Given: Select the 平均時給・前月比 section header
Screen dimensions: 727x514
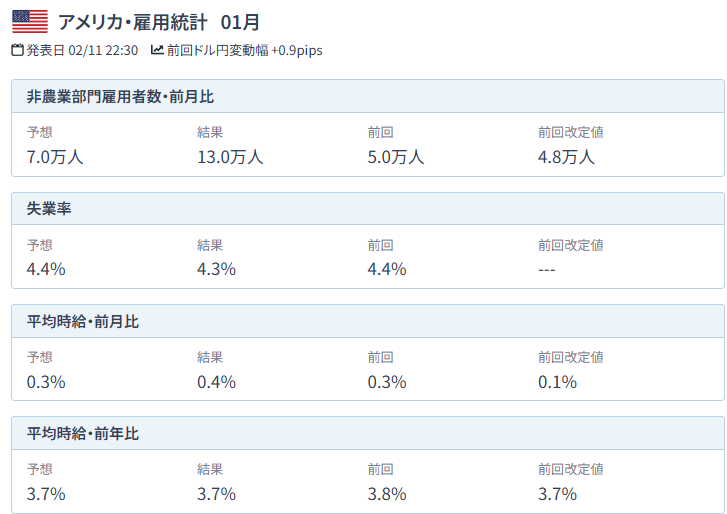Looking at the screenshot, I should click(83, 321).
